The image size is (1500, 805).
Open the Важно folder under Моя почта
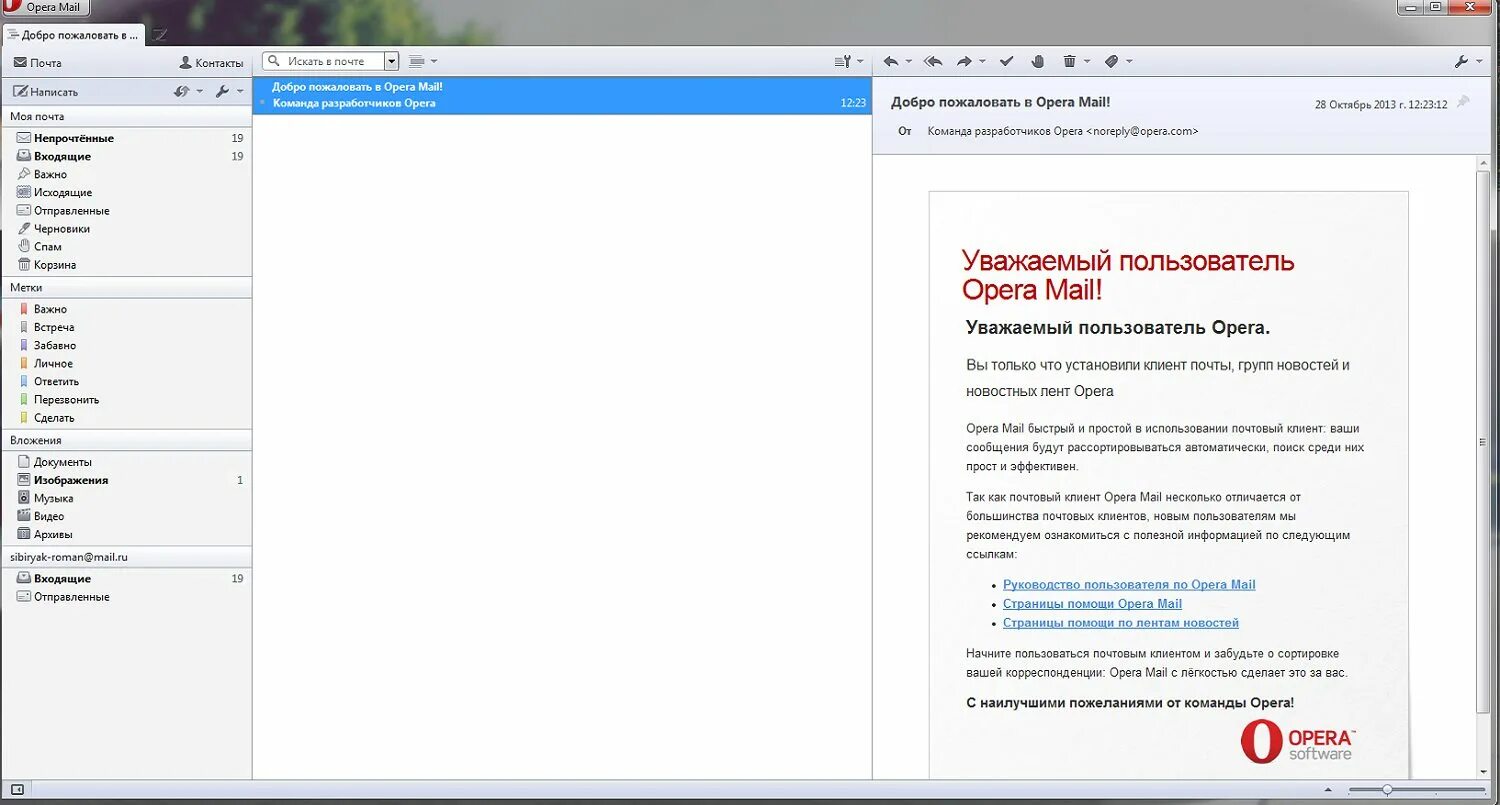pos(126,174)
